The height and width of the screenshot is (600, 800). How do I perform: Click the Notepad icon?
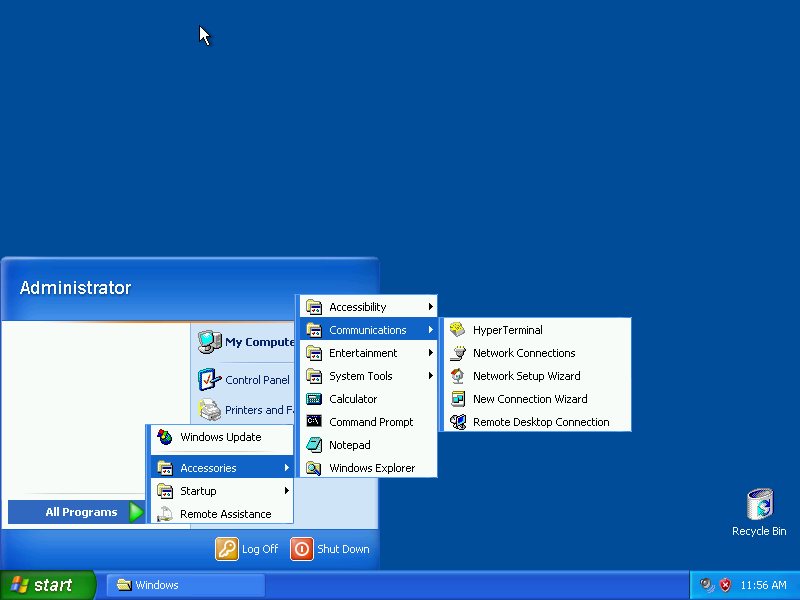314,445
